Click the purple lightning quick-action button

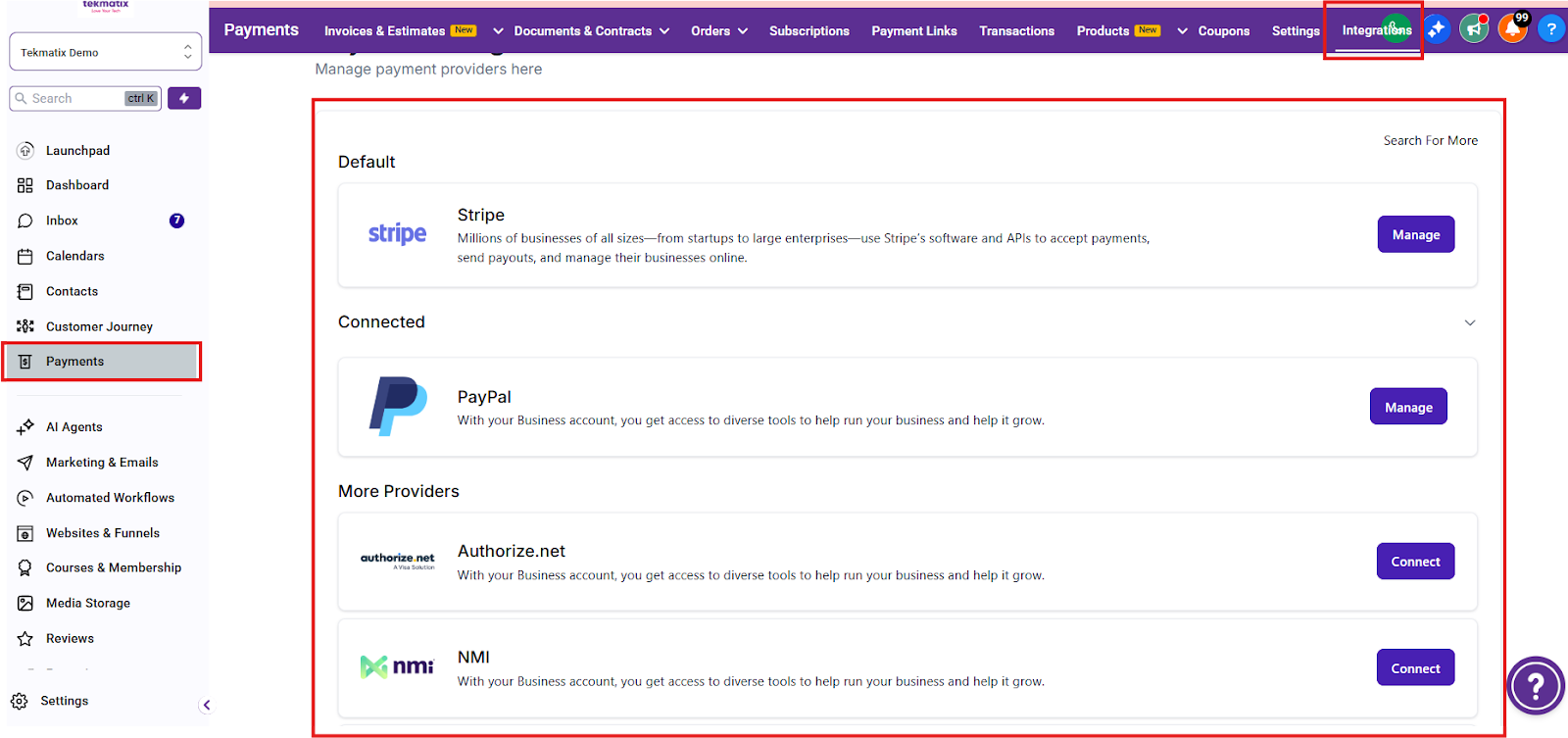pos(184,98)
